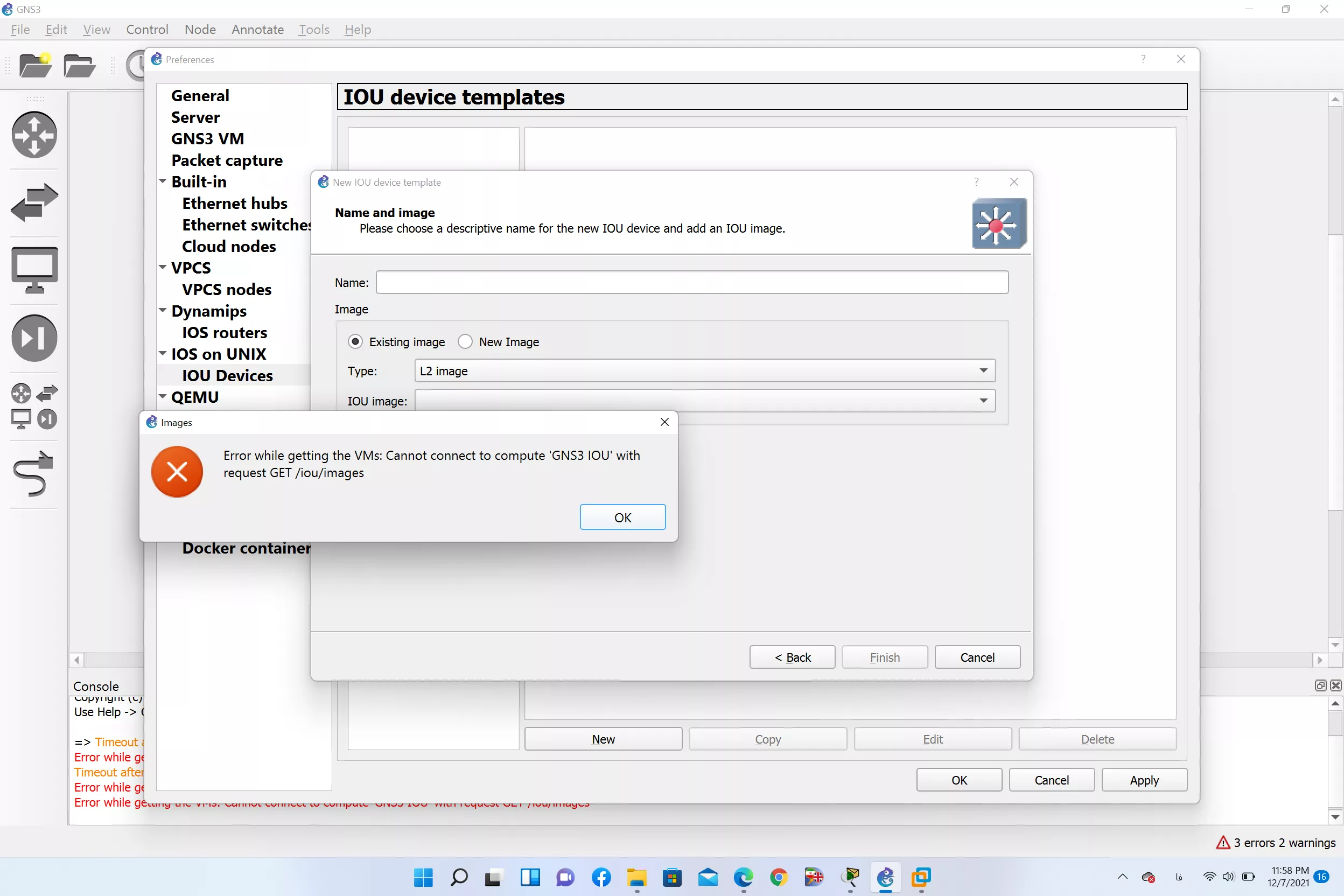Select VPCS nodes in preferences tree
This screenshot has height=896, width=1344.
coord(227,289)
